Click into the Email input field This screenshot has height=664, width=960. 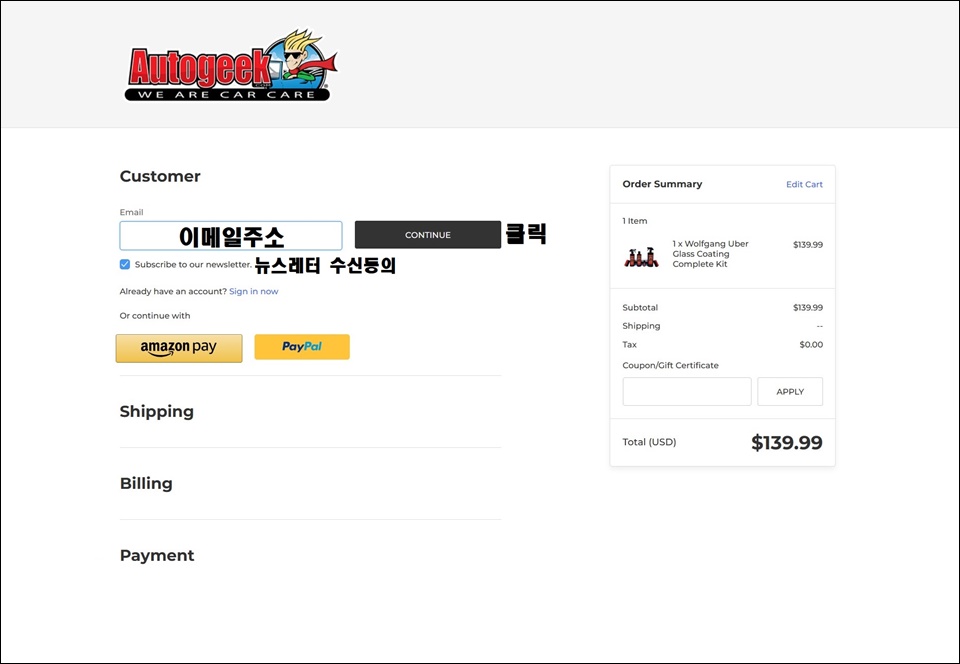(231, 236)
